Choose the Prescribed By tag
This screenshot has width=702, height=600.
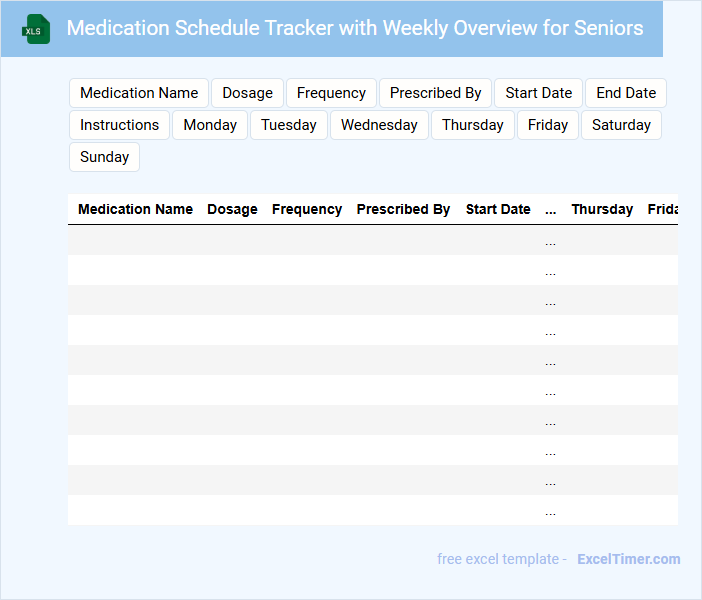click(x=435, y=93)
